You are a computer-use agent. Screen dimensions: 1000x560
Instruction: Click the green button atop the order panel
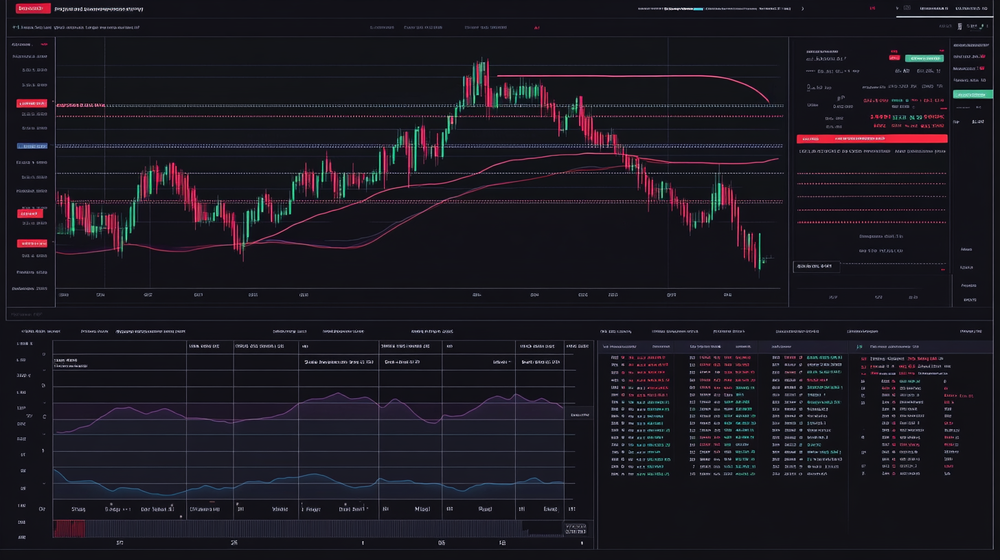click(x=924, y=59)
